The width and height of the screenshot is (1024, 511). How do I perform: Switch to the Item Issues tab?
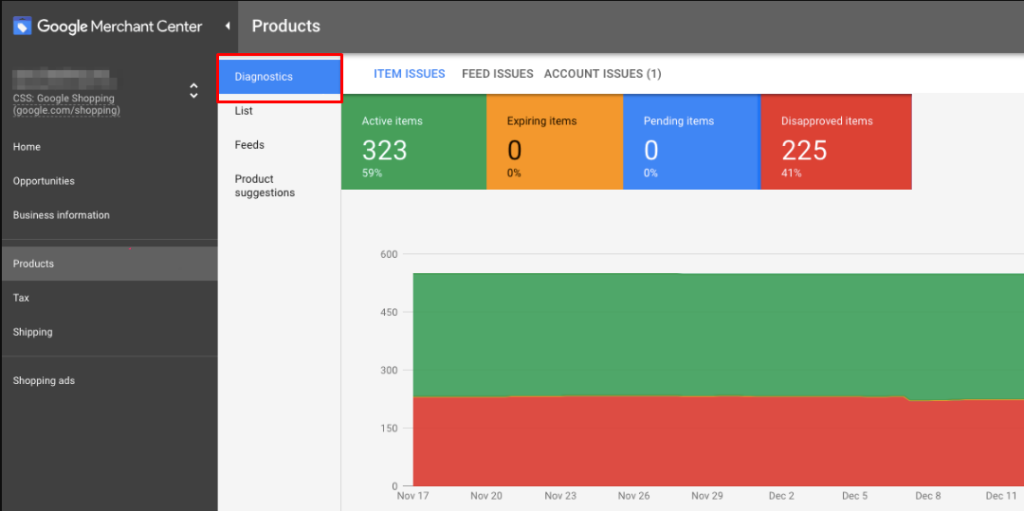pyautogui.click(x=409, y=74)
